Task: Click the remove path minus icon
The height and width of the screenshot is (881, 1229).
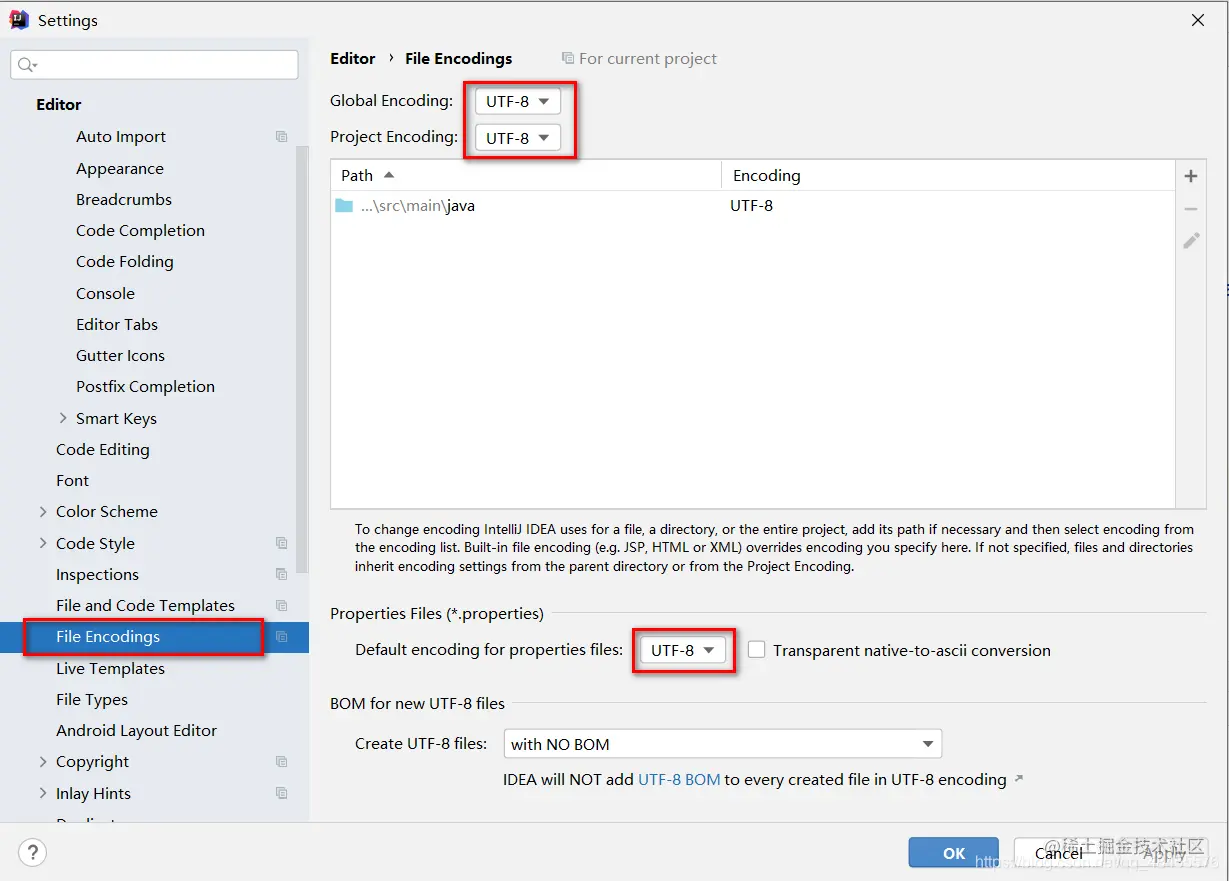Action: point(1190,209)
